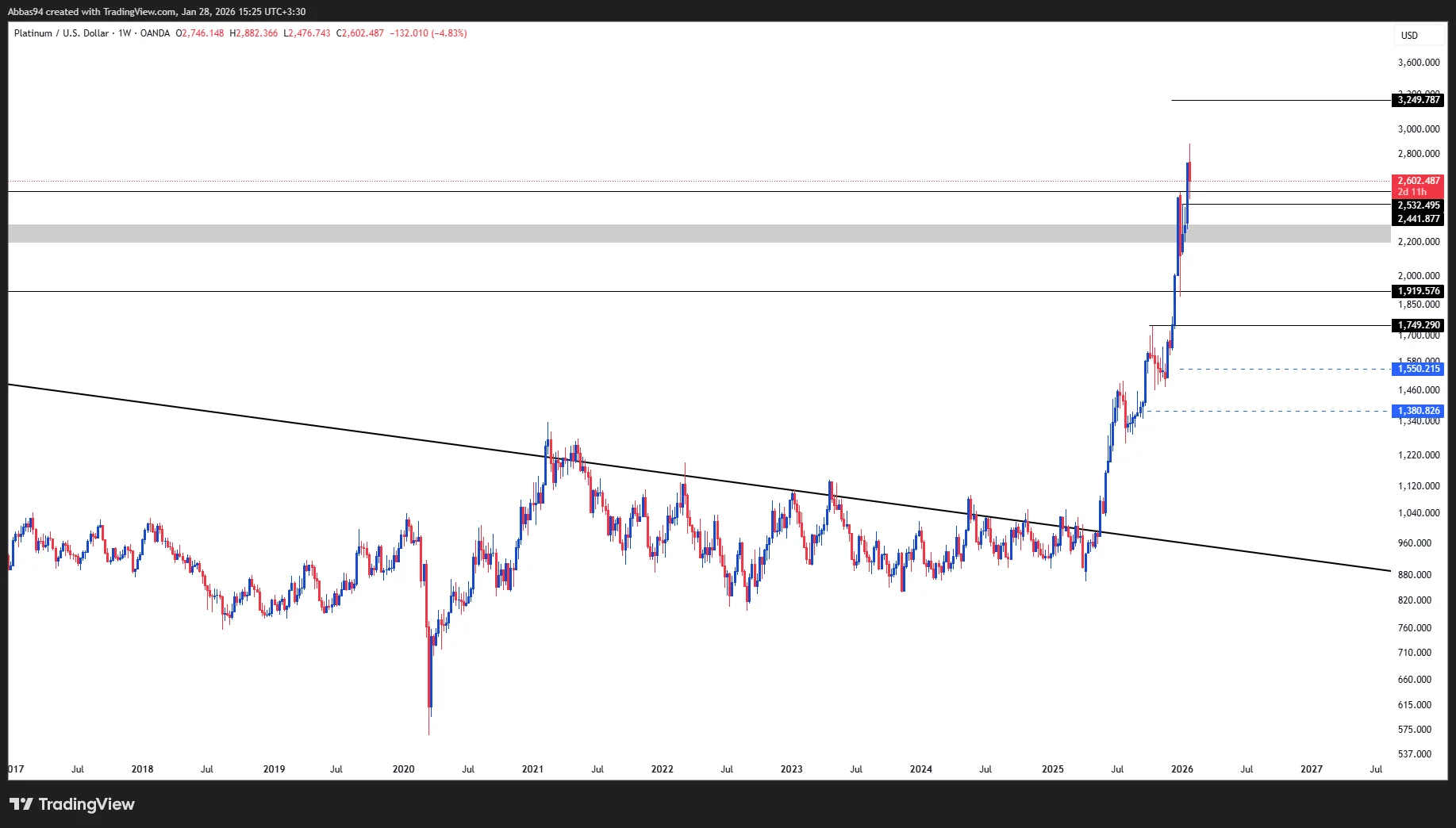Image resolution: width=1456 pixels, height=828 pixels.
Task: Click the 2026 label on time axis
Action: 1181,769
